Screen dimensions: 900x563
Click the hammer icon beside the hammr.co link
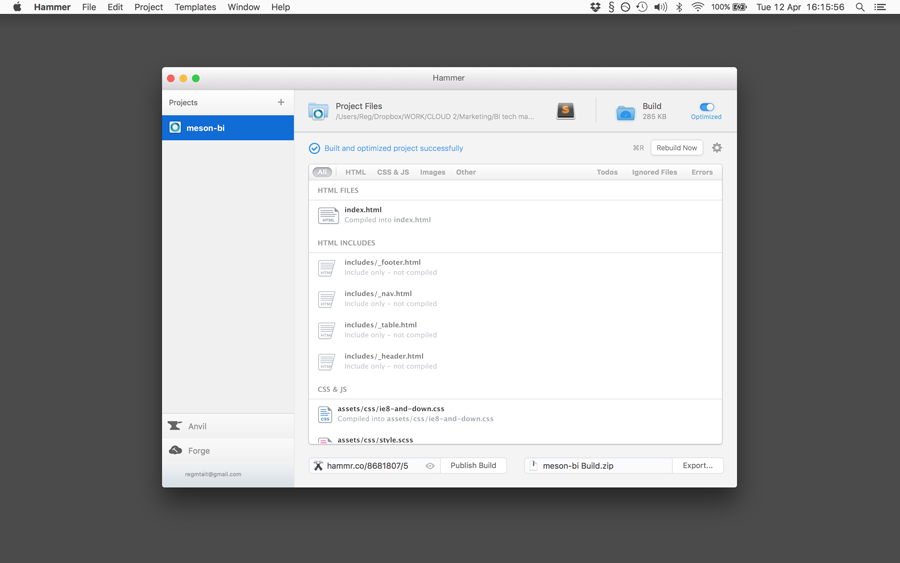[319, 465]
